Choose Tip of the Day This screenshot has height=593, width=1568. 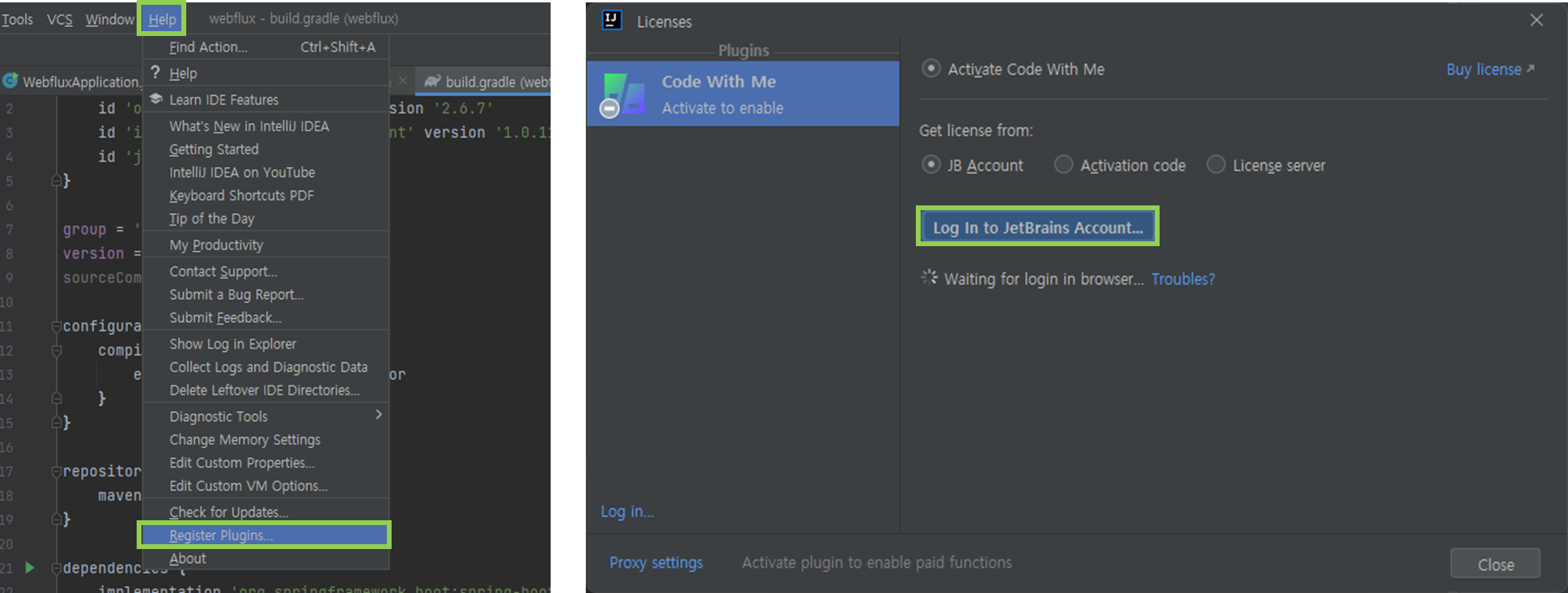pyautogui.click(x=266, y=219)
